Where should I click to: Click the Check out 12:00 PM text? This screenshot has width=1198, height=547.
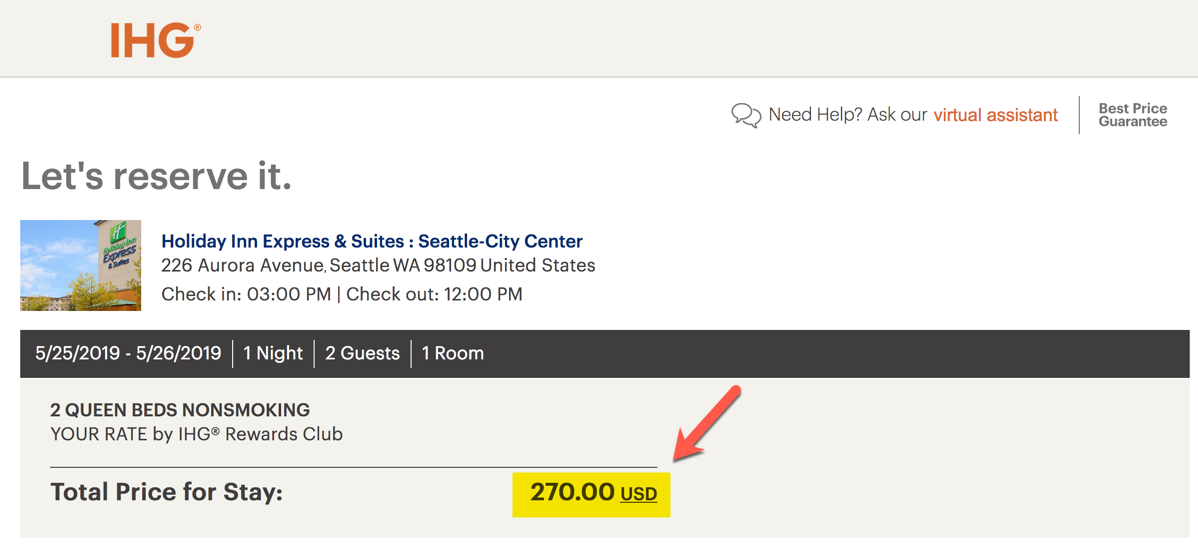click(x=435, y=294)
